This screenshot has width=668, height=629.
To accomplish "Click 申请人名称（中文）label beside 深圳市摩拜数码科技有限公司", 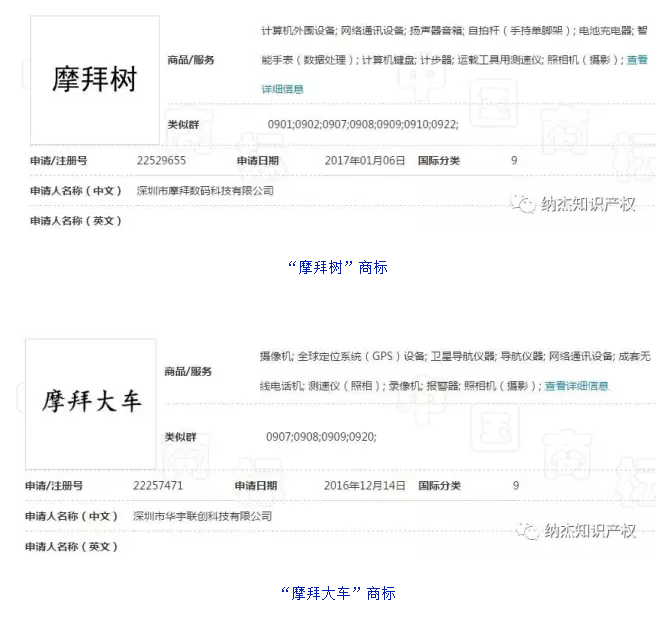I will 76,190.
